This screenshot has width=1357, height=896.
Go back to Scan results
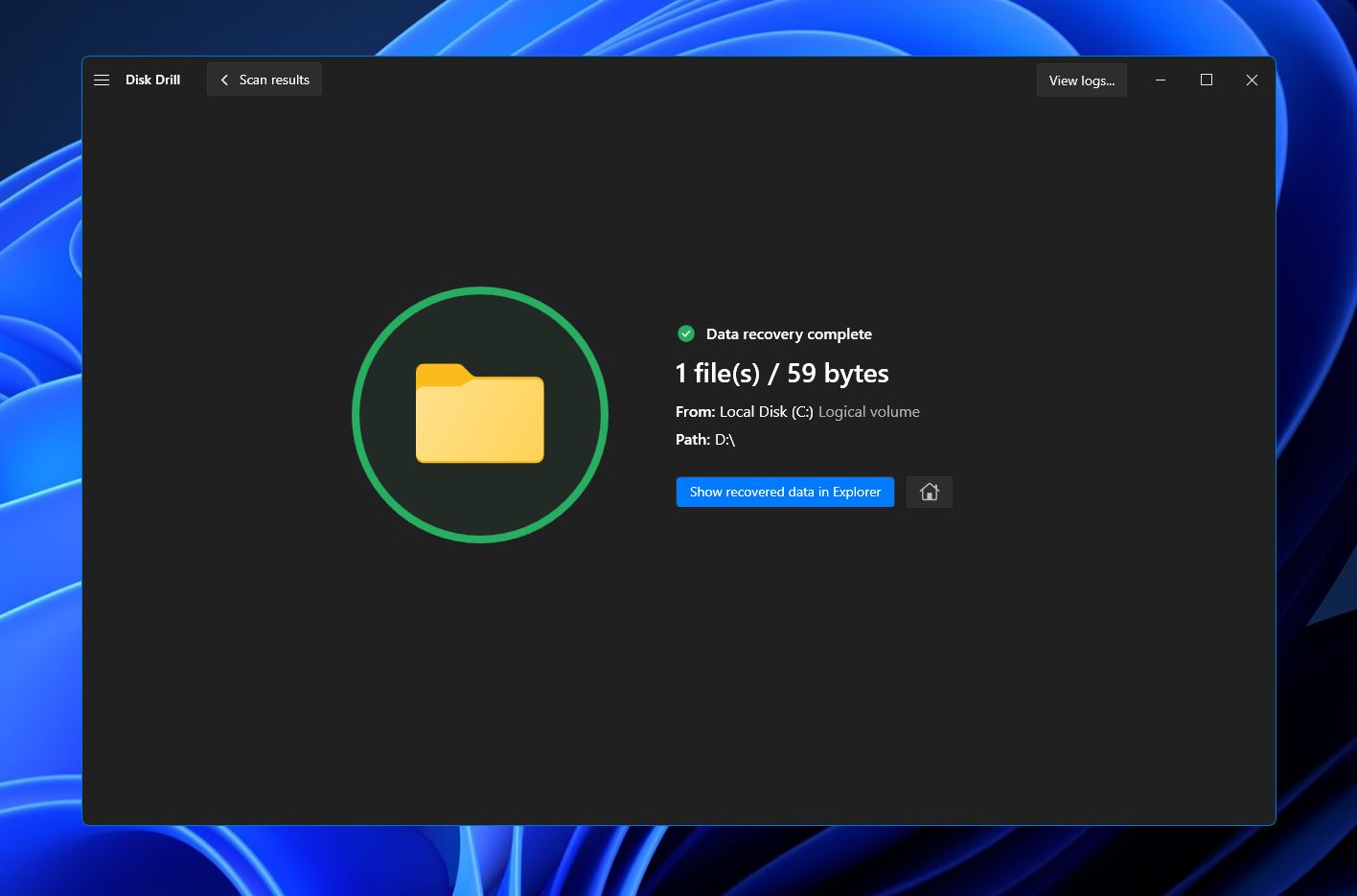(x=273, y=80)
